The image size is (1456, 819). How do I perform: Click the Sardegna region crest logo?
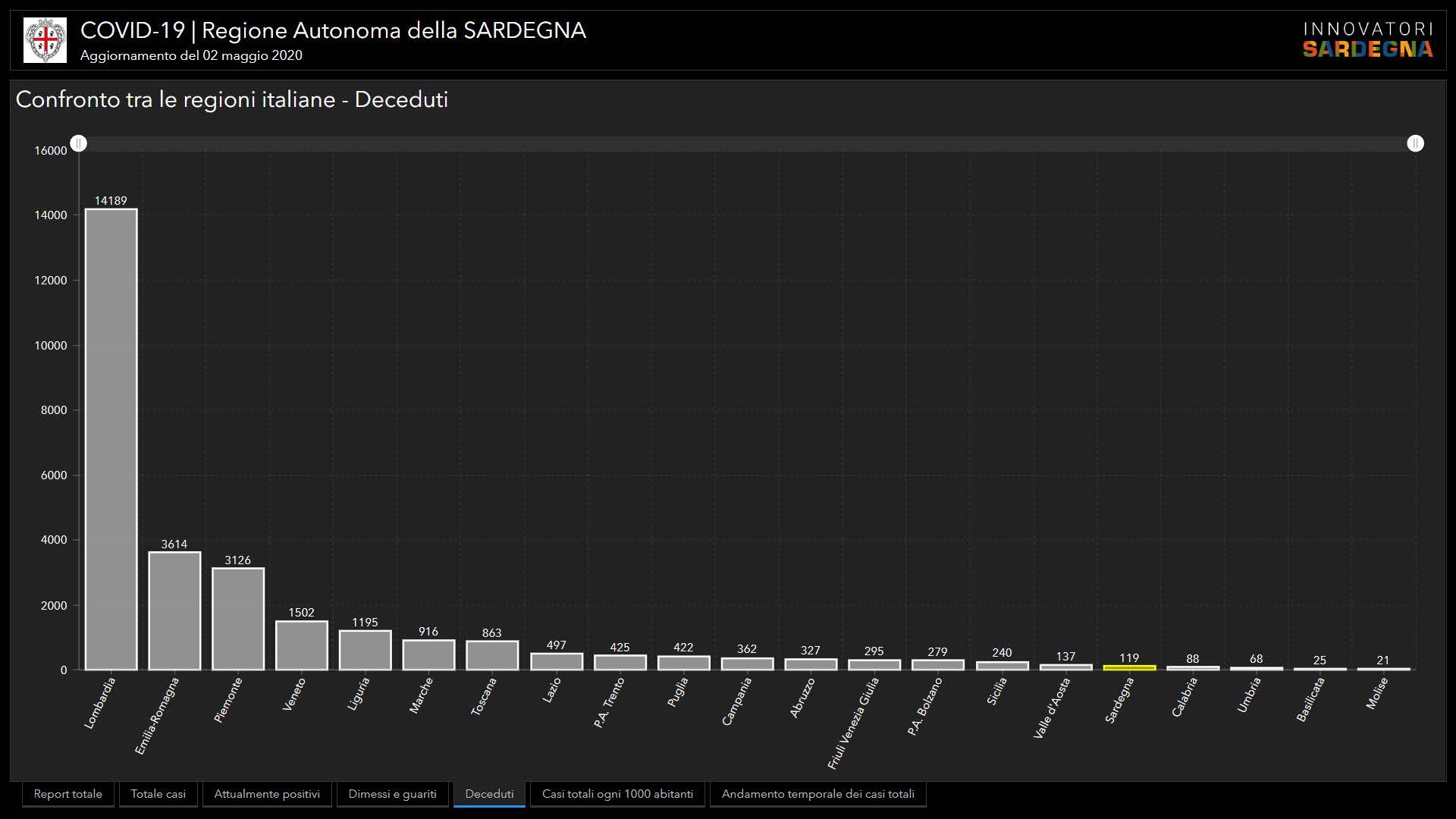(45, 40)
